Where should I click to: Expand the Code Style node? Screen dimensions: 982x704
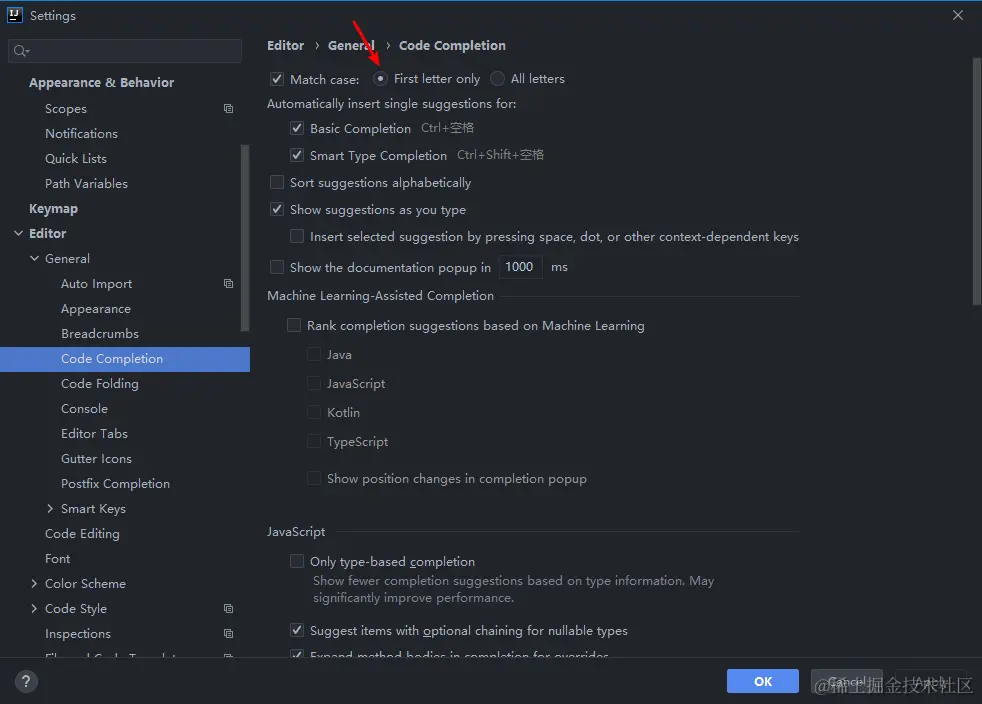coord(34,608)
